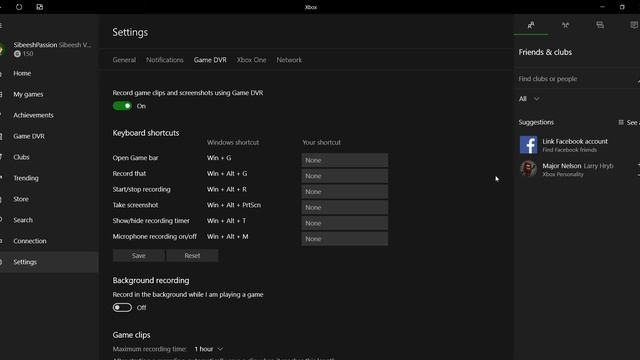Turn off Game DVR recording toggle
The image size is (640, 360).
(x=122, y=106)
